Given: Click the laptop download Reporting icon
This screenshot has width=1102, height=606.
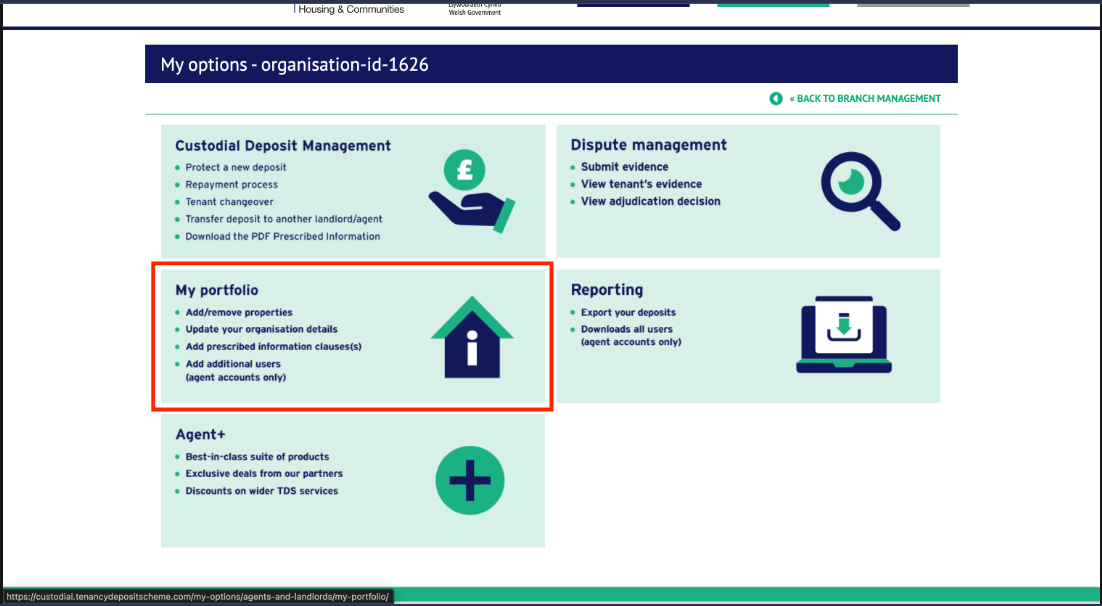Looking at the screenshot, I should coord(842,335).
